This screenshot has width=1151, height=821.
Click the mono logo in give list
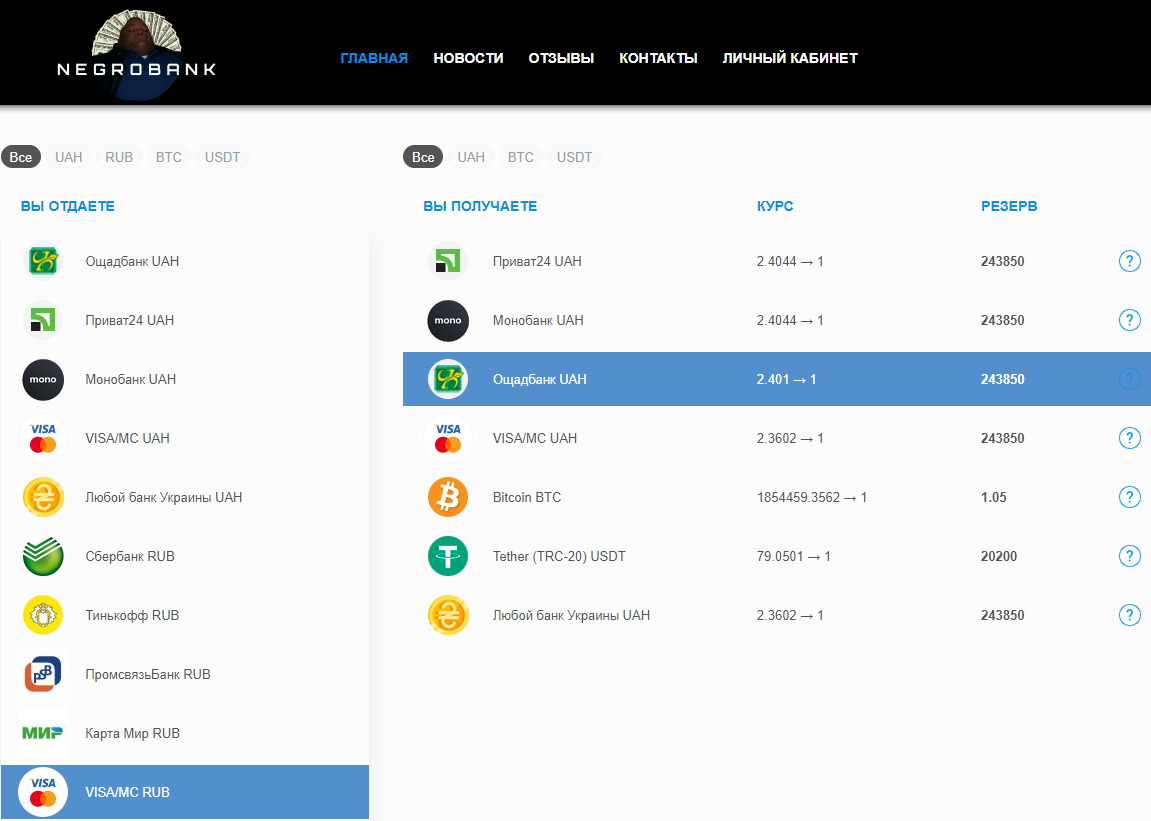[x=43, y=380]
